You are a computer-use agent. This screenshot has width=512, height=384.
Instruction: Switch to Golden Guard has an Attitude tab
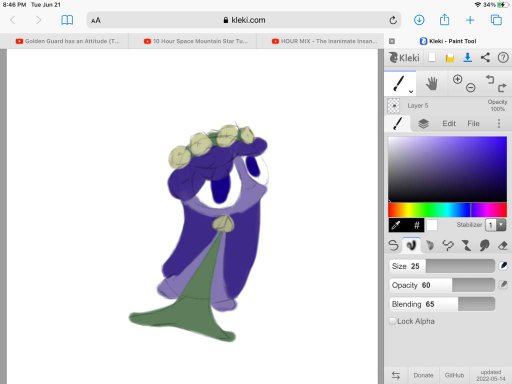67,41
